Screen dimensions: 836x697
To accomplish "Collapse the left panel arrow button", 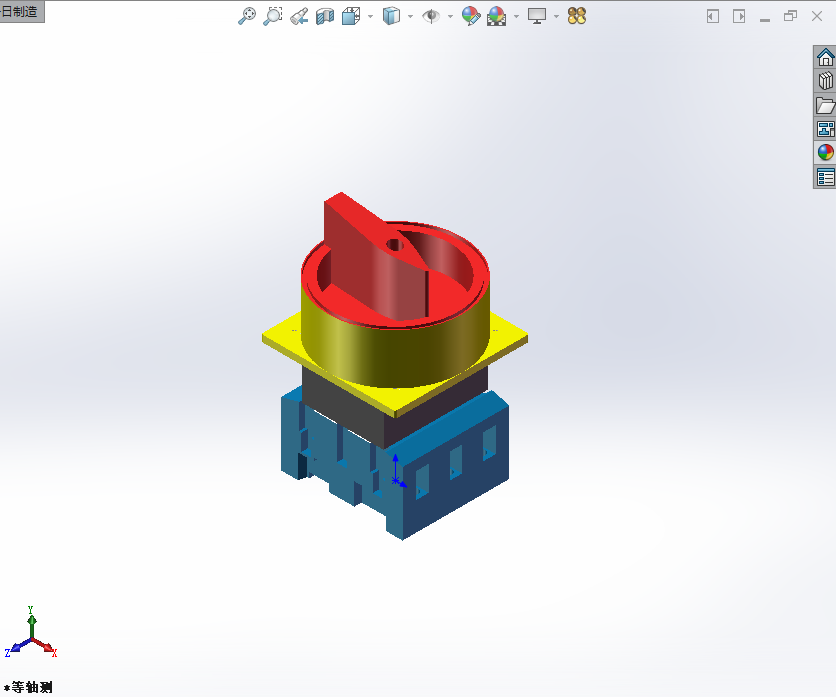I will click(713, 17).
